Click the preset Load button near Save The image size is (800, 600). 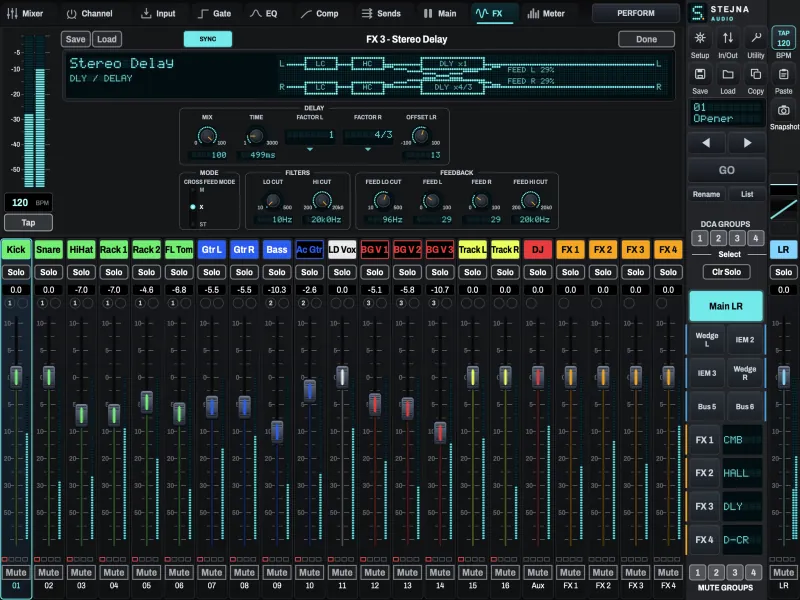pos(107,39)
